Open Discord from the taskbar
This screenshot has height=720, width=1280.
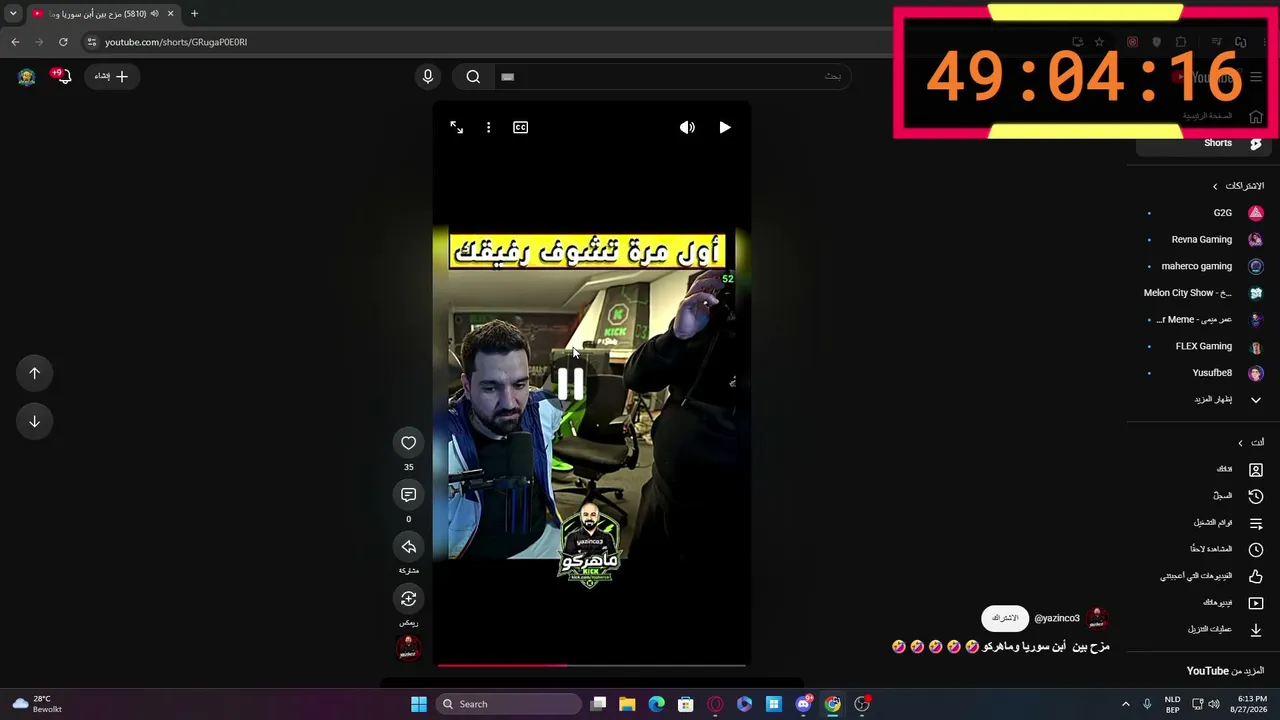(x=803, y=704)
